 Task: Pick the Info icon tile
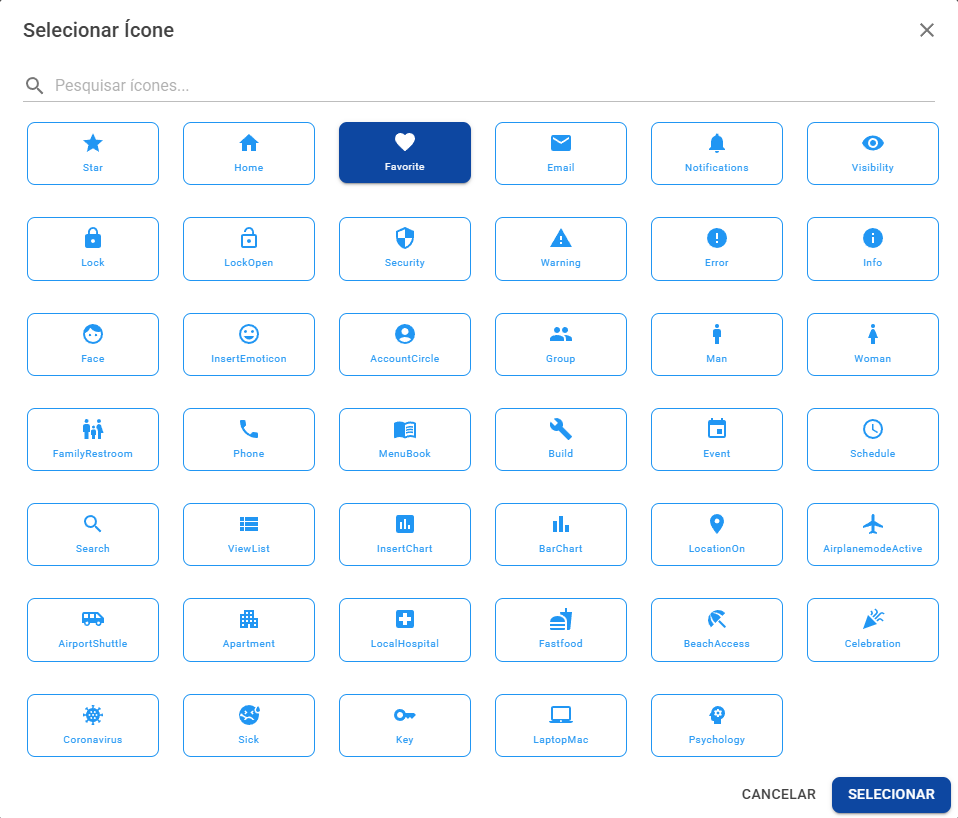point(872,249)
